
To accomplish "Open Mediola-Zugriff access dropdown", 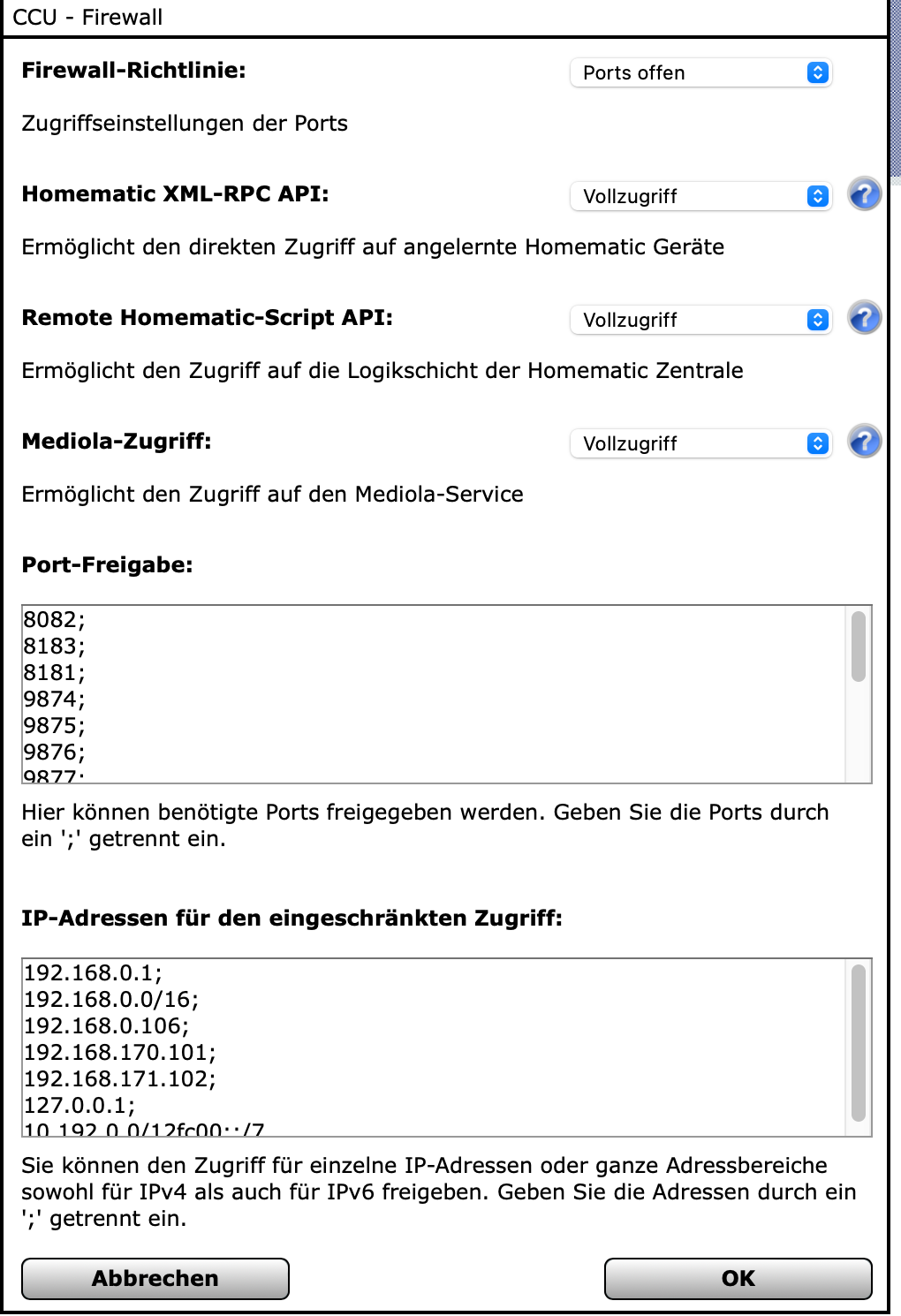I will point(700,443).
